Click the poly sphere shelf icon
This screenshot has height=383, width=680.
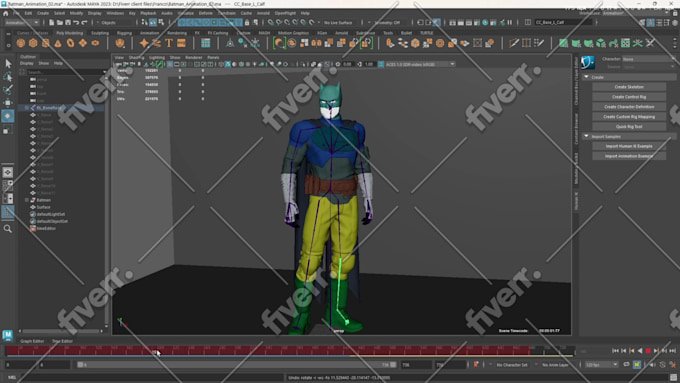pyautogui.click(x=21, y=43)
